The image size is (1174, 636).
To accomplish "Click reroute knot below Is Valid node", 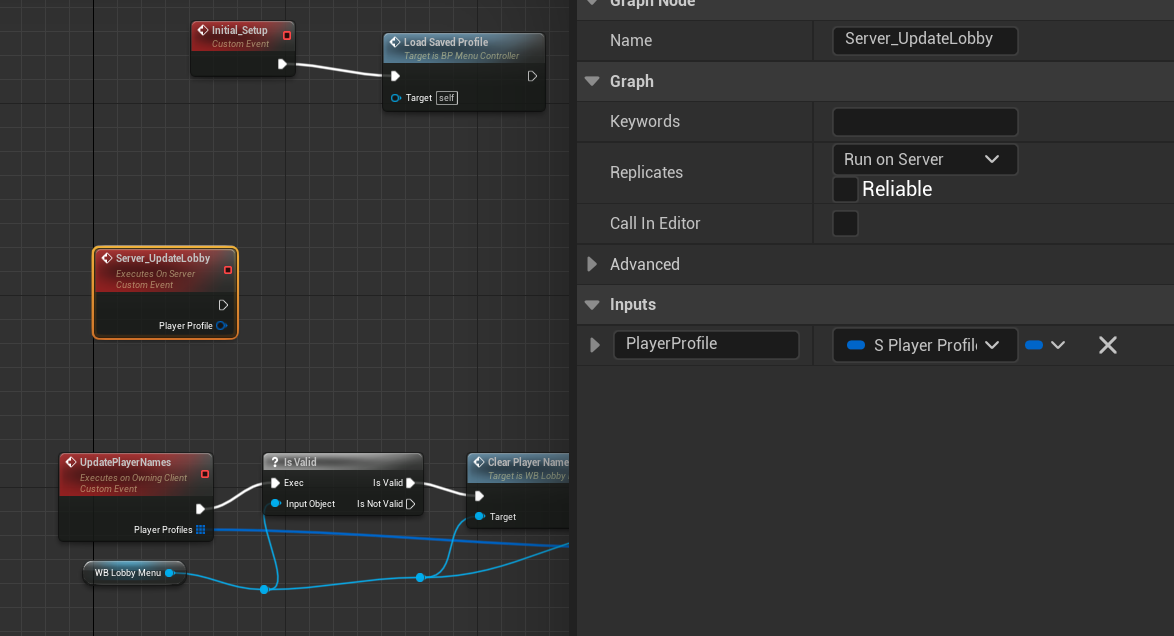I will pos(264,590).
